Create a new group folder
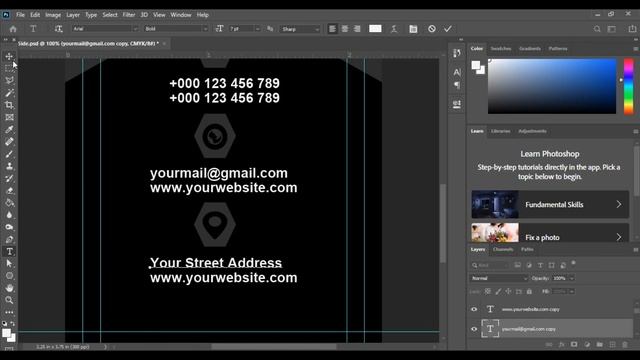The height and width of the screenshot is (360, 640). tap(599, 344)
